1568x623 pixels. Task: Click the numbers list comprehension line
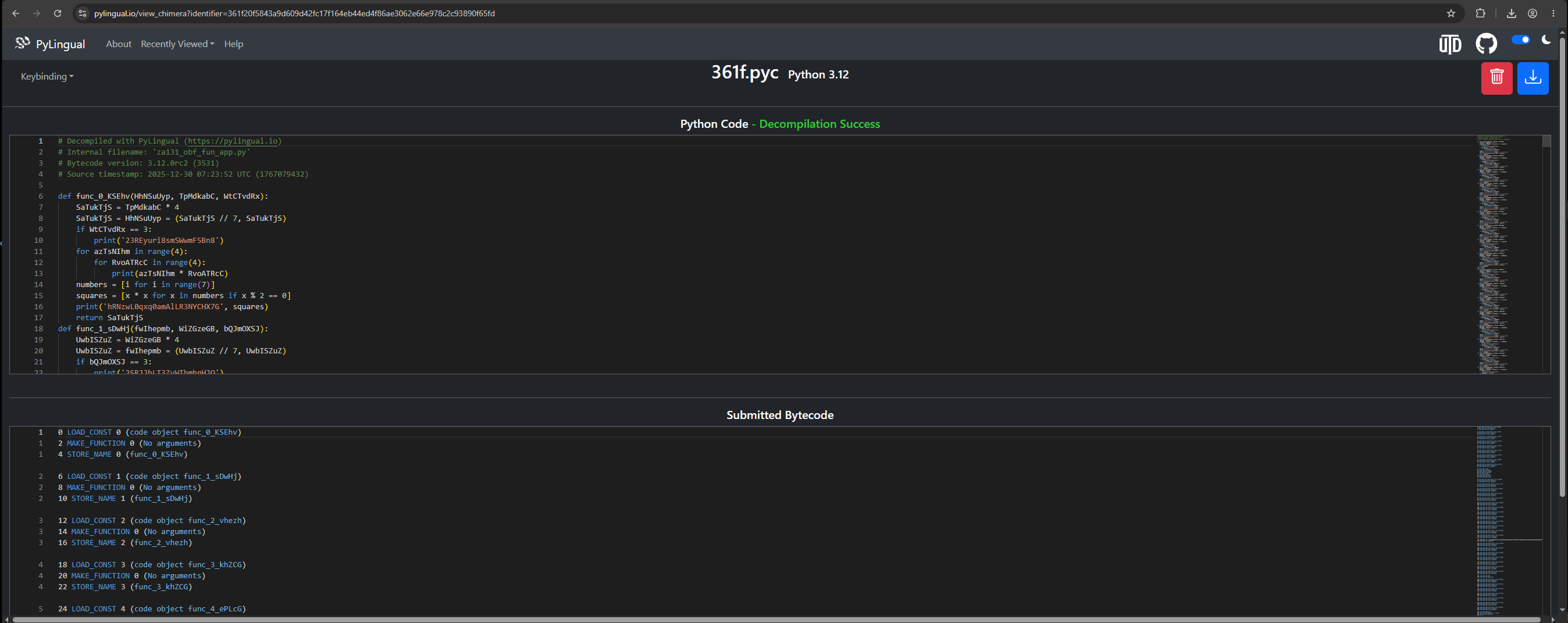pyautogui.click(x=145, y=285)
